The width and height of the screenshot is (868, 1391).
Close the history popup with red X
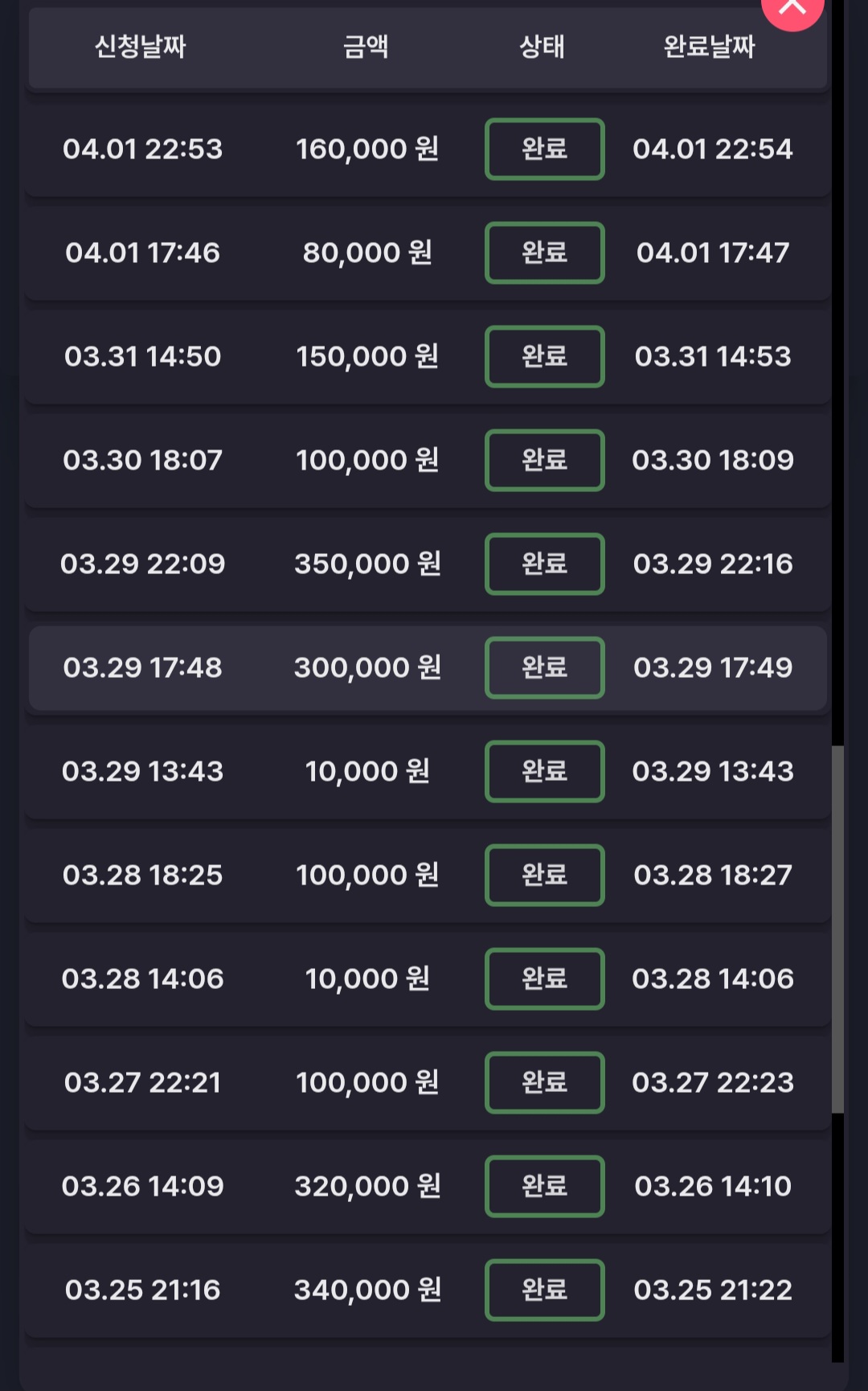pos(792,8)
